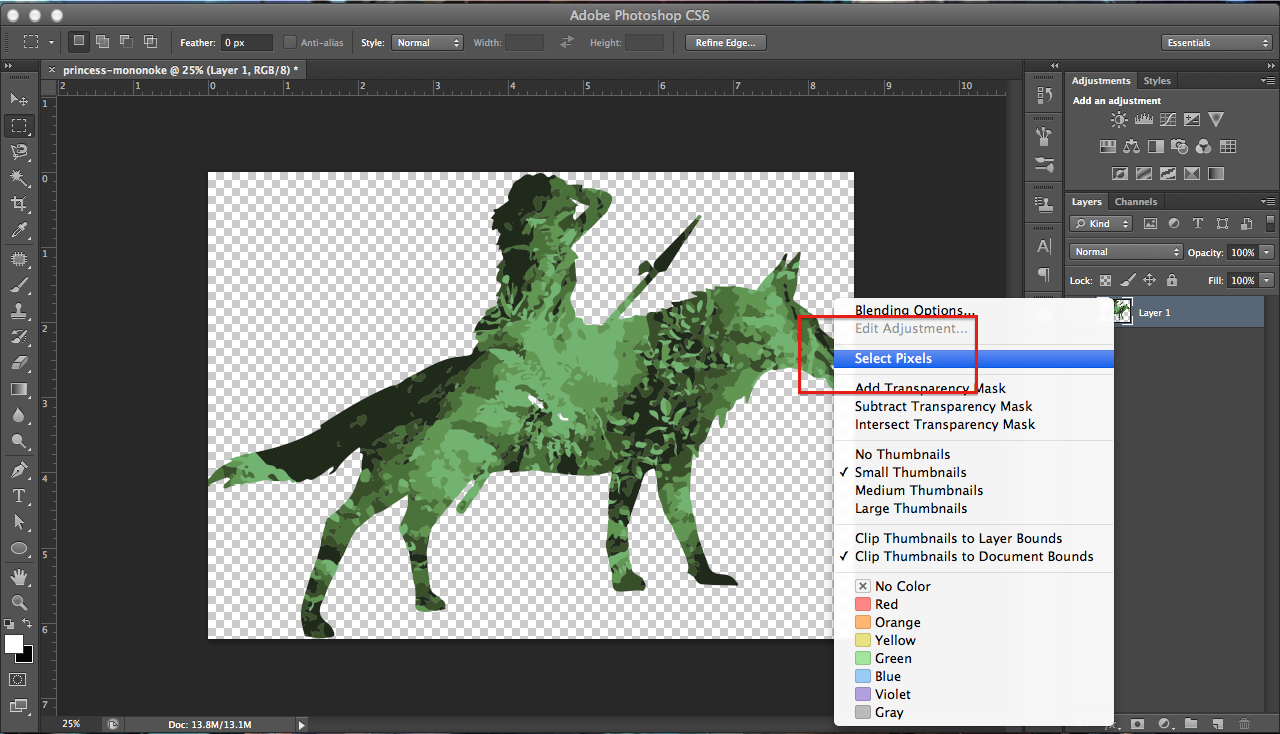Click the create new layer icon
Viewport: 1280px width, 734px height.
(1217, 723)
